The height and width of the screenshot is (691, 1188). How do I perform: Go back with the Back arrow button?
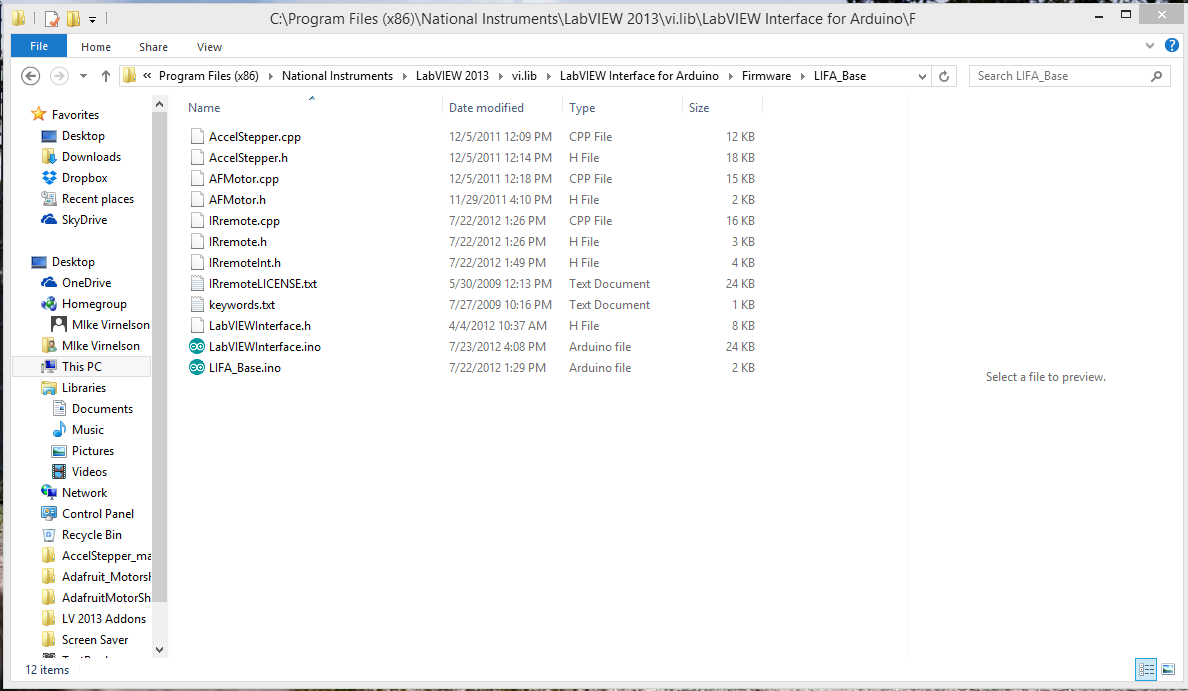tap(30, 76)
